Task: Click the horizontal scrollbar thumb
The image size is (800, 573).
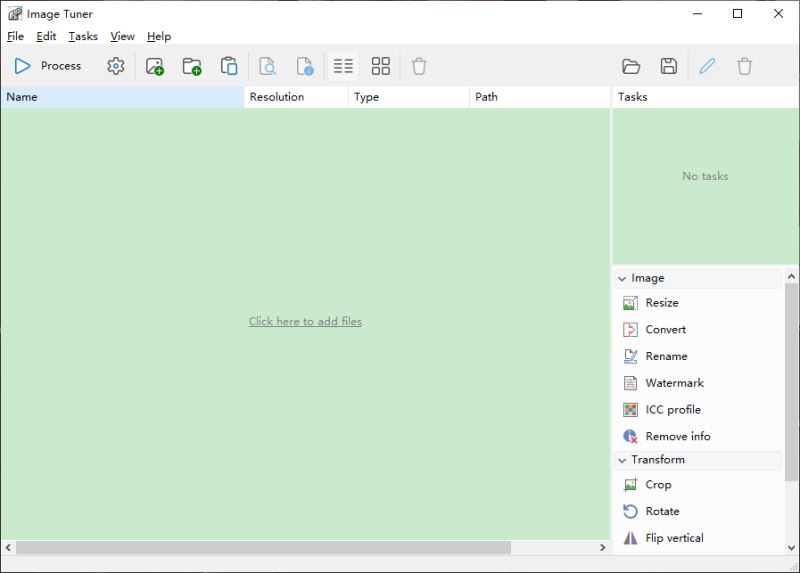Action: [263, 547]
